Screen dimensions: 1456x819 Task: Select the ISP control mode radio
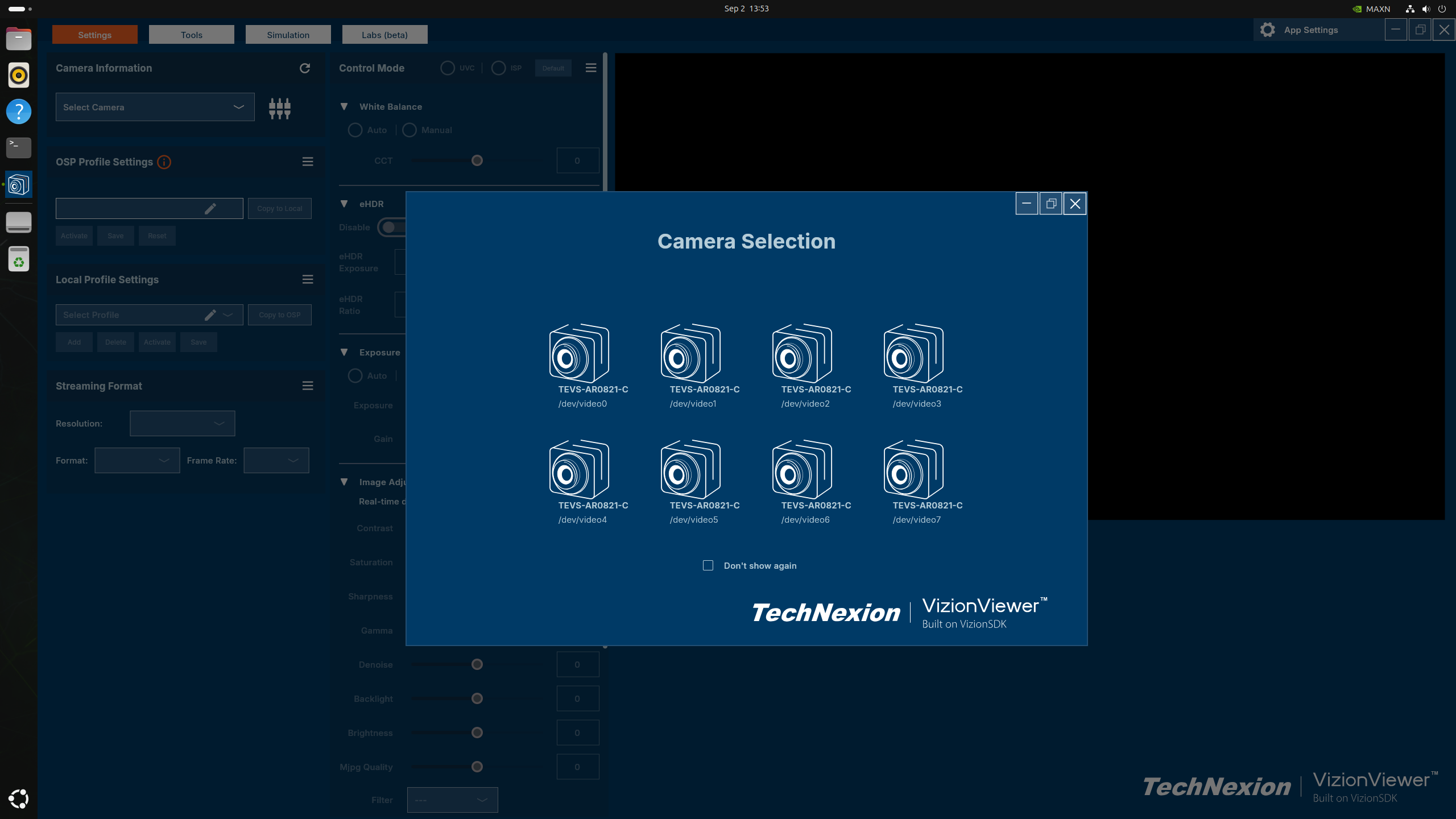(498, 68)
